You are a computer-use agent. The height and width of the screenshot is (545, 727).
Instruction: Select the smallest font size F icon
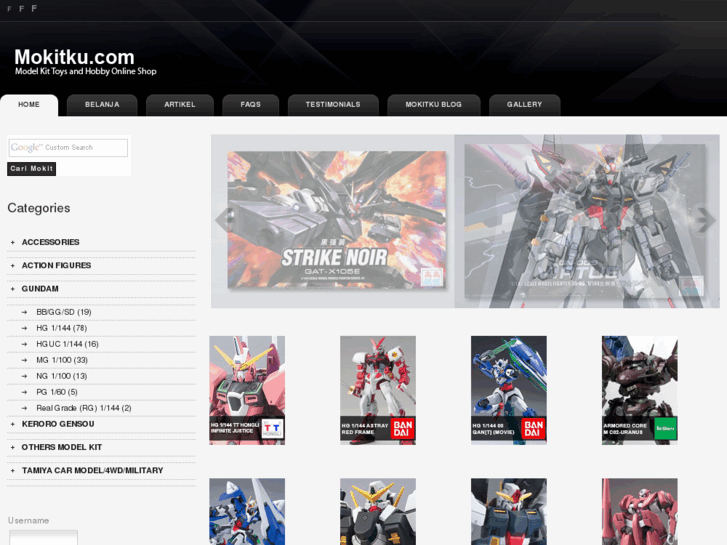(9, 9)
